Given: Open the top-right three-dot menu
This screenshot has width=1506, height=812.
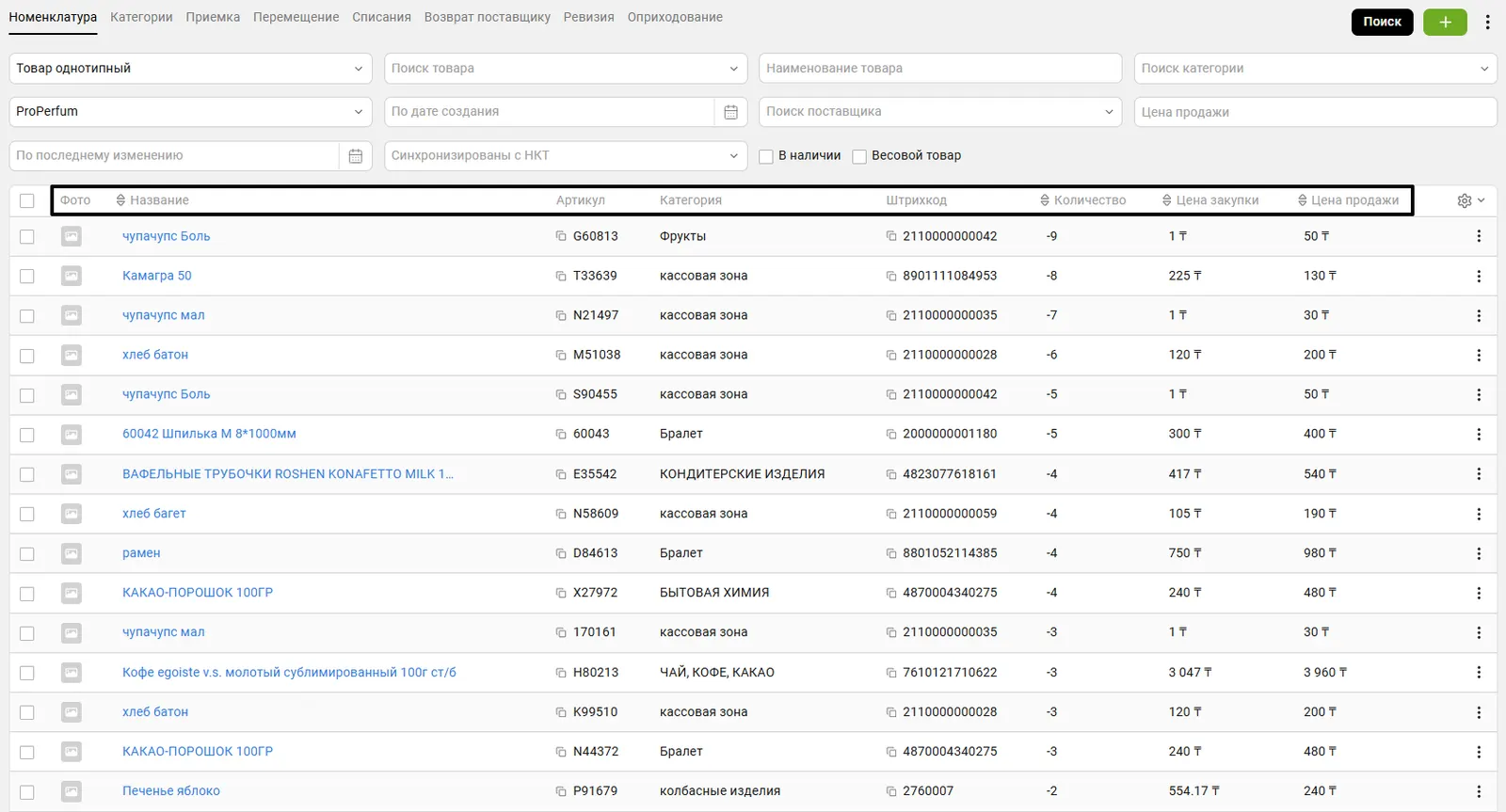Looking at the screenshot, I should pyautogui.click(x=1487, y=22).
